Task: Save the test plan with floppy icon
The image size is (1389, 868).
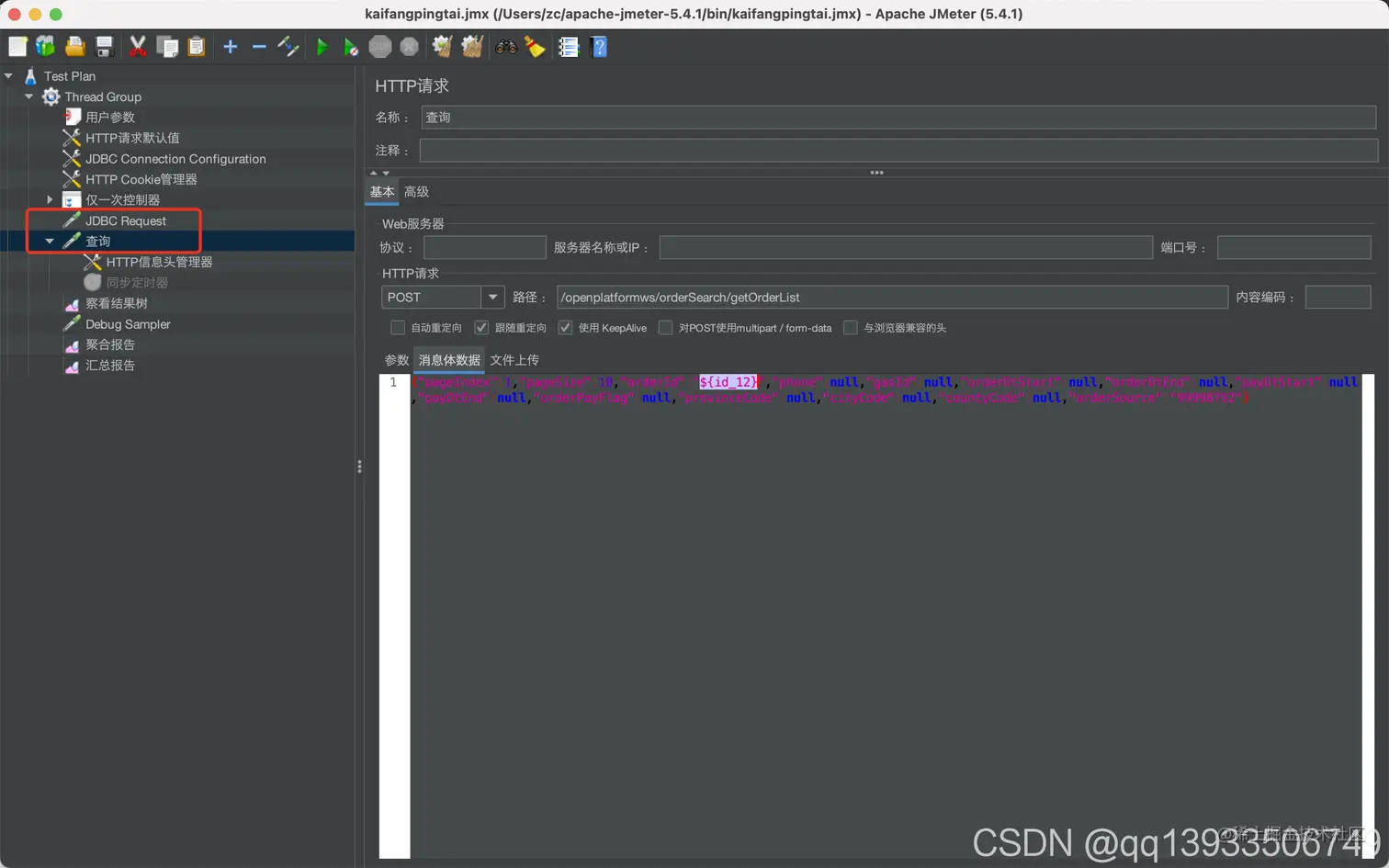Action: [x=105, y=47]
